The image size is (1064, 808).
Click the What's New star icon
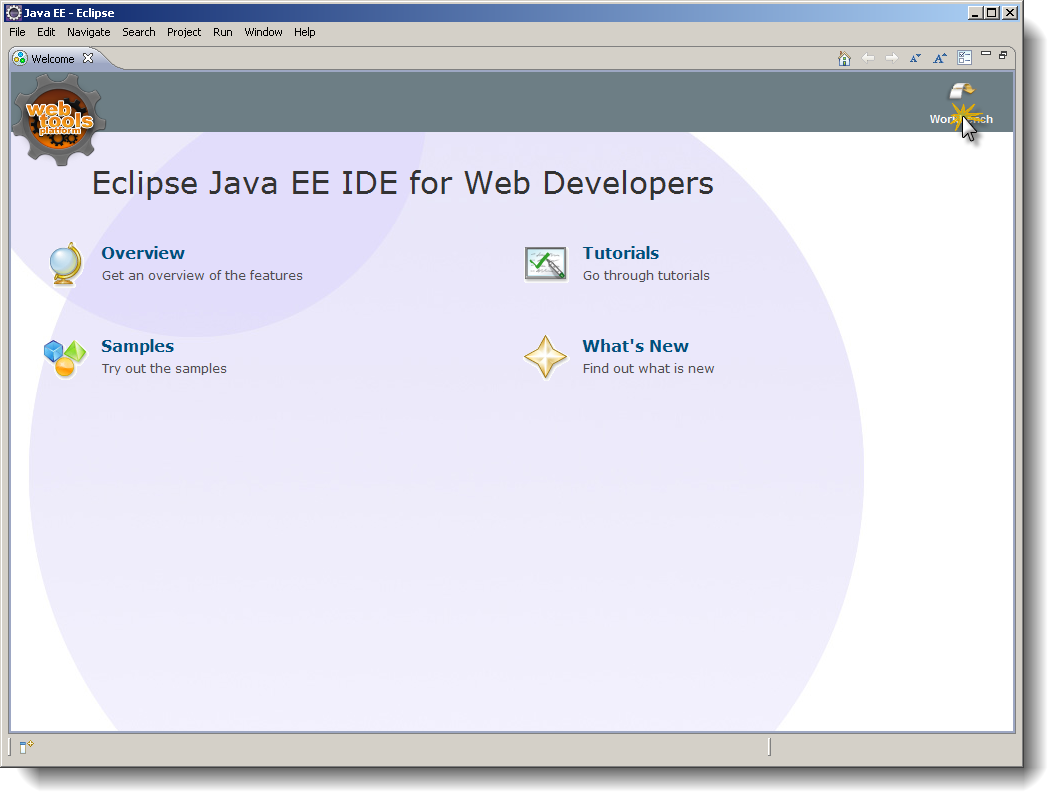(x=545, y=356)
